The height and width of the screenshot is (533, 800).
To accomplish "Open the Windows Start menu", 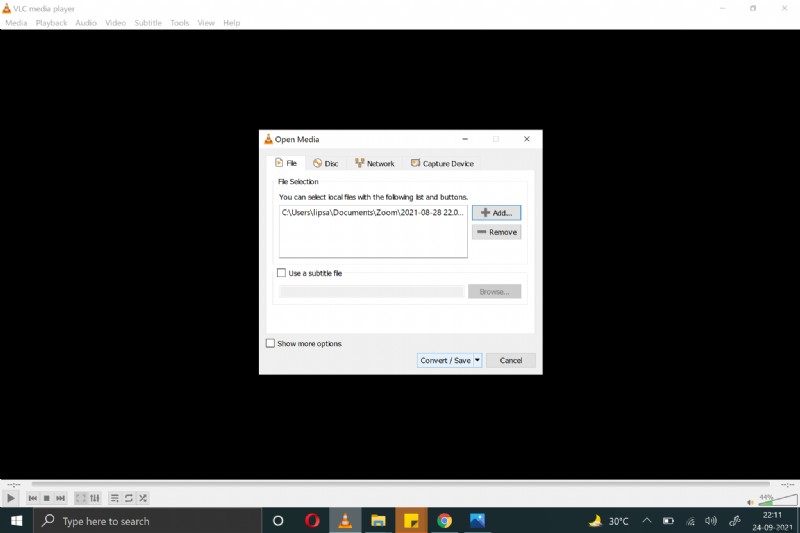I will (x=16, y=521).
